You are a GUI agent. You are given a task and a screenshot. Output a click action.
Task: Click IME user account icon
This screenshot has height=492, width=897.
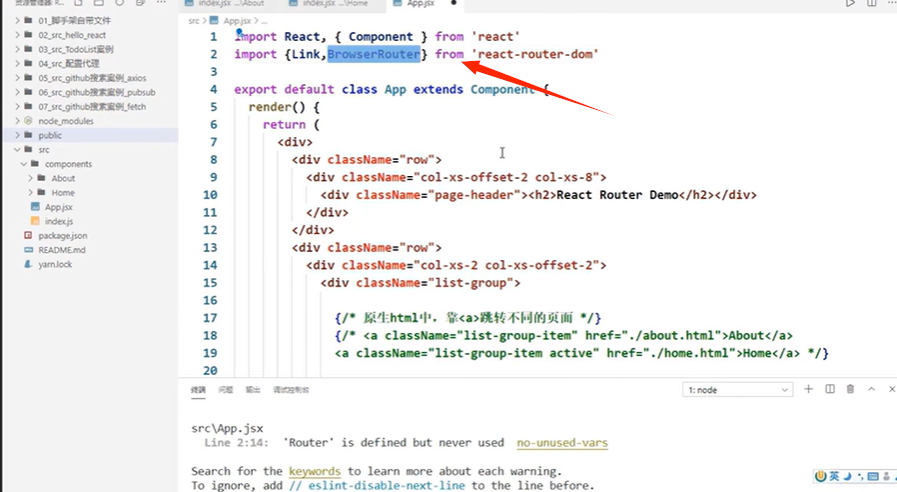click(886, 477)
